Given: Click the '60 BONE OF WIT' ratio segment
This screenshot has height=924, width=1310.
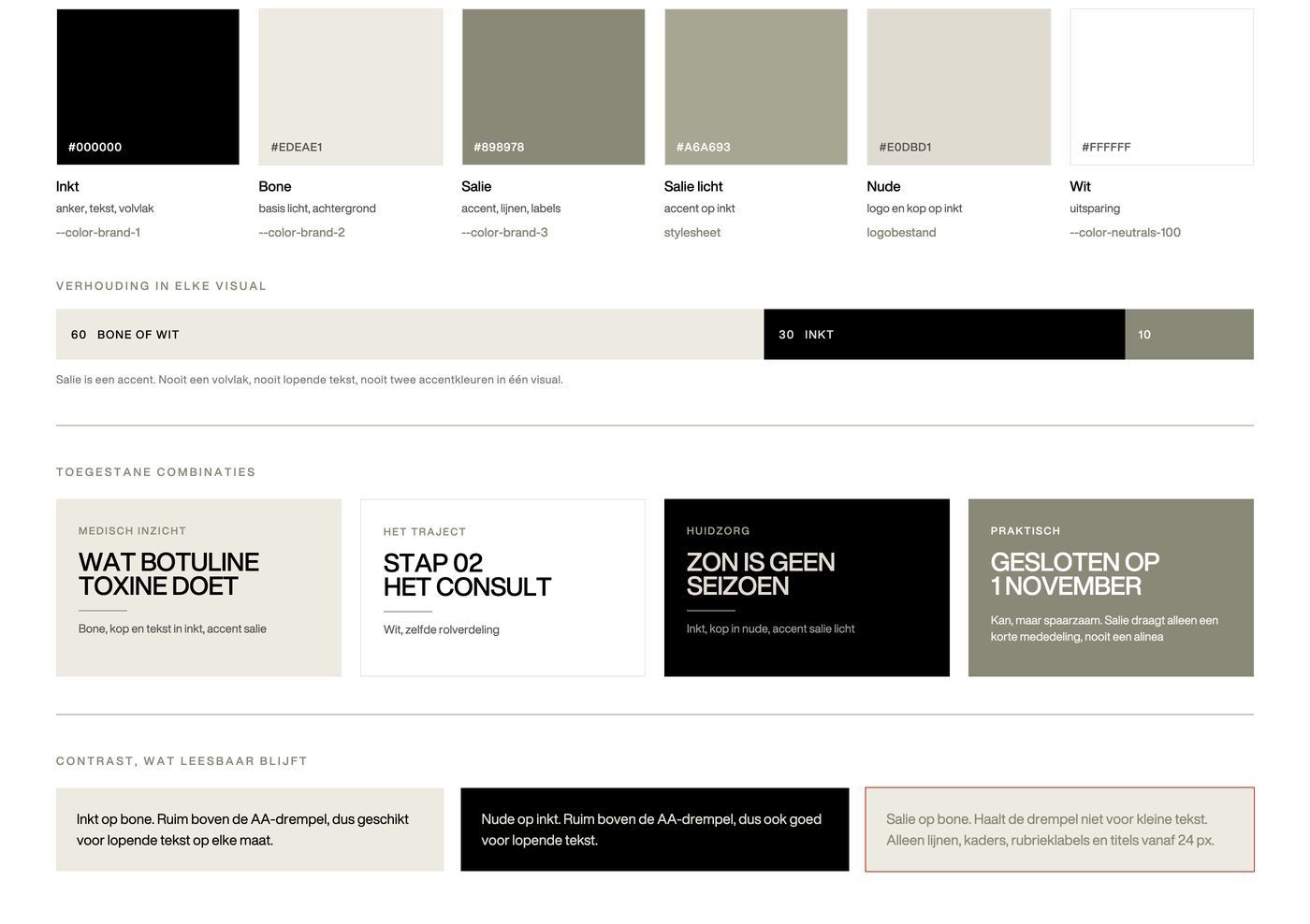Looking at the screenshot, I should pyautogui.click(x=410, y=335).
